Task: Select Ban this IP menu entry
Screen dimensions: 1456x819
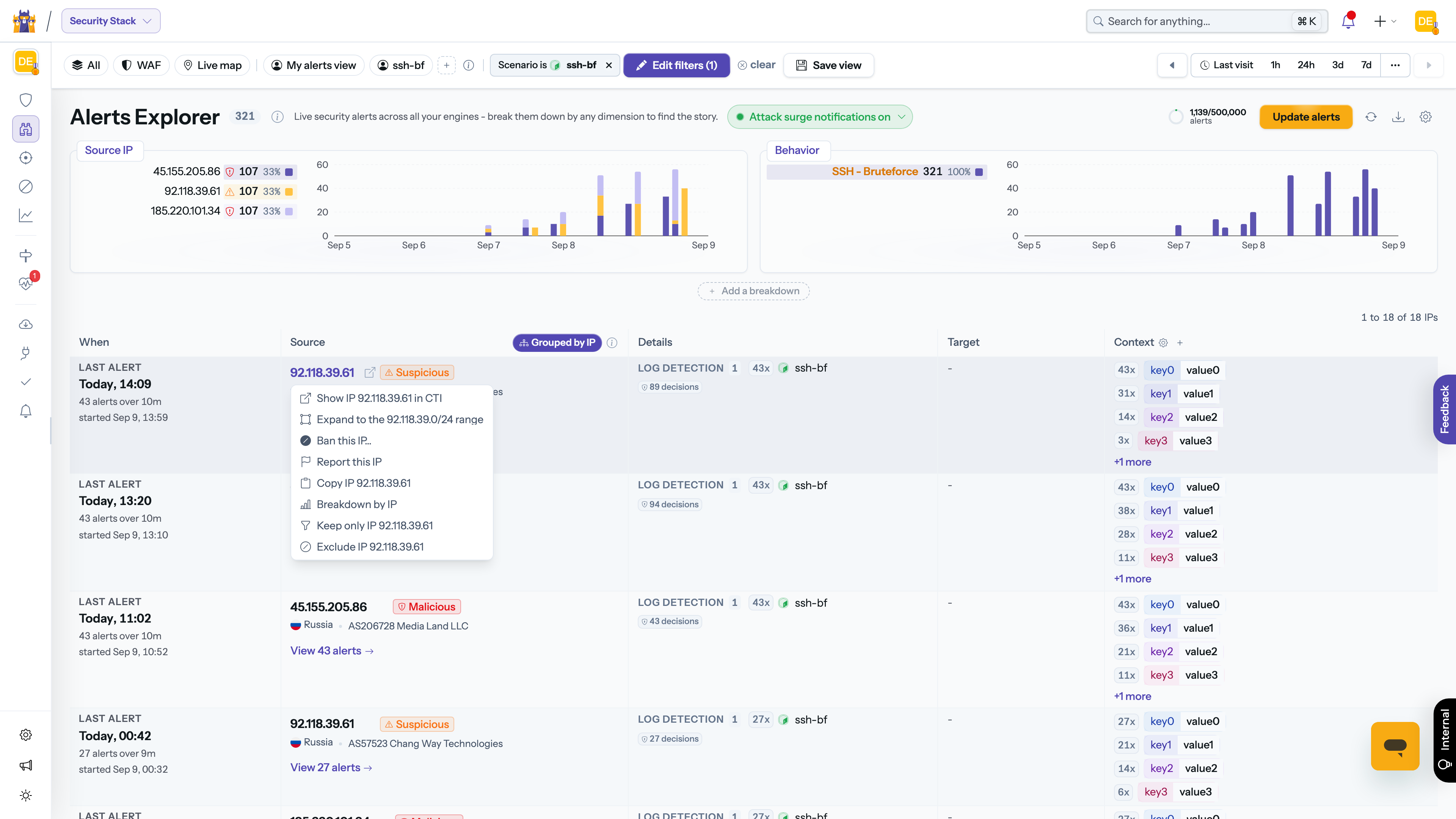Action: click(392, 440)
